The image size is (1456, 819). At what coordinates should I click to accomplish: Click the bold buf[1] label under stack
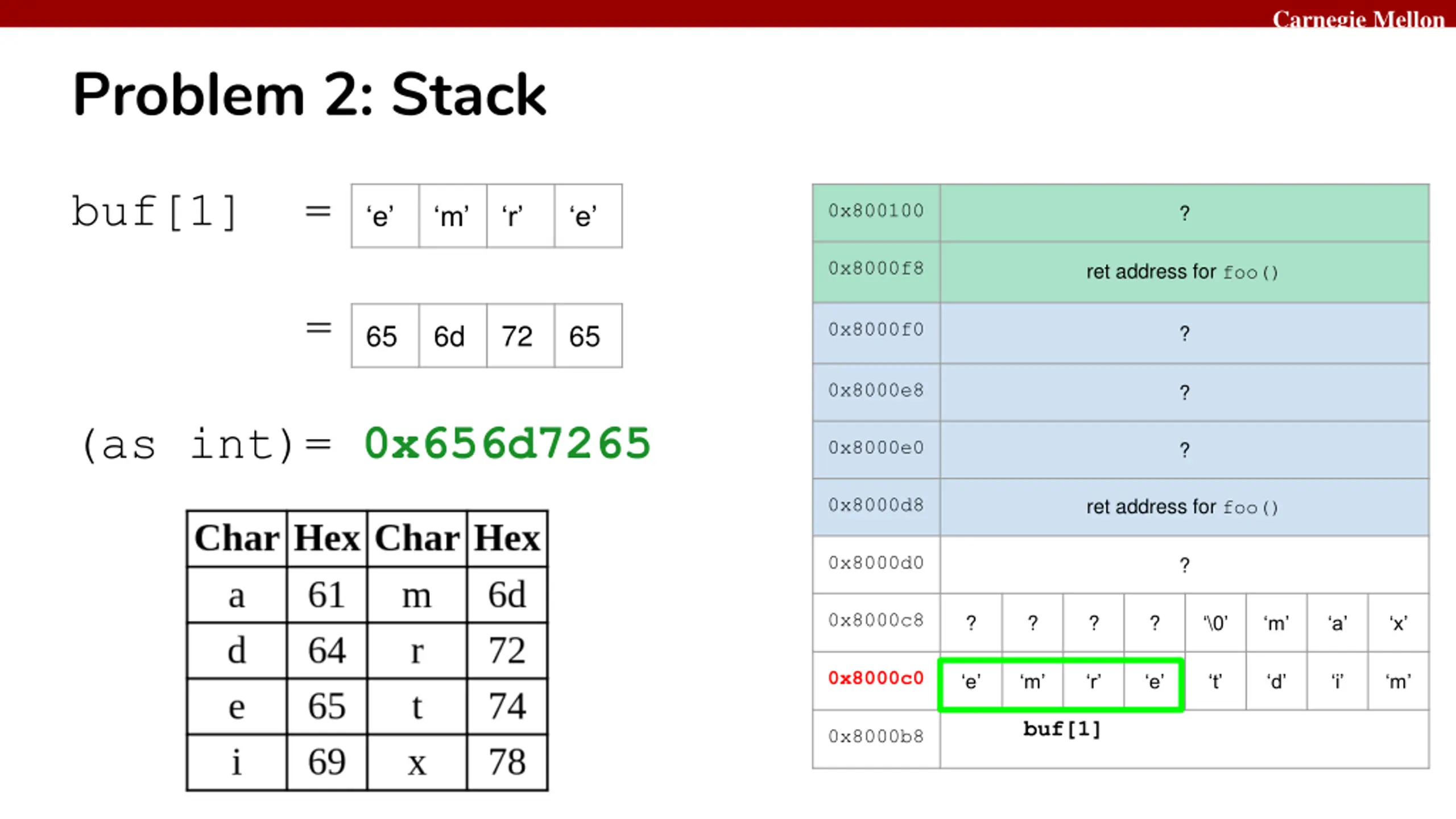1062,729
